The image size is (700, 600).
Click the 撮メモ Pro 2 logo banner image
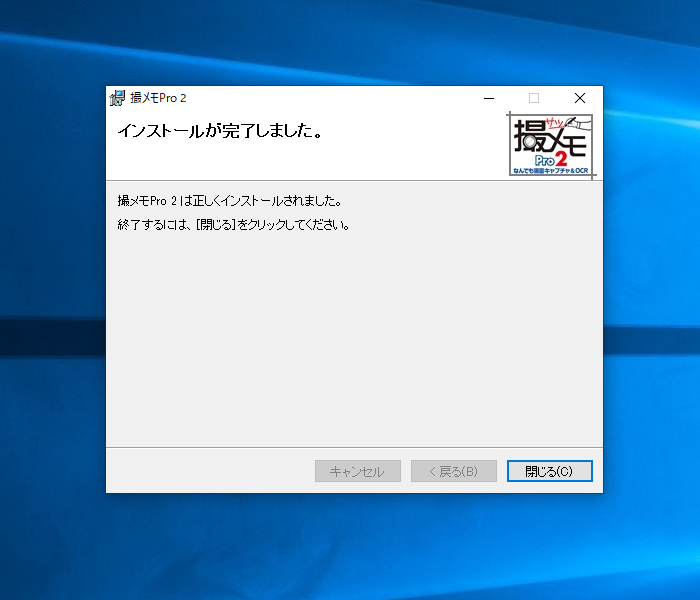coord(551,145)
